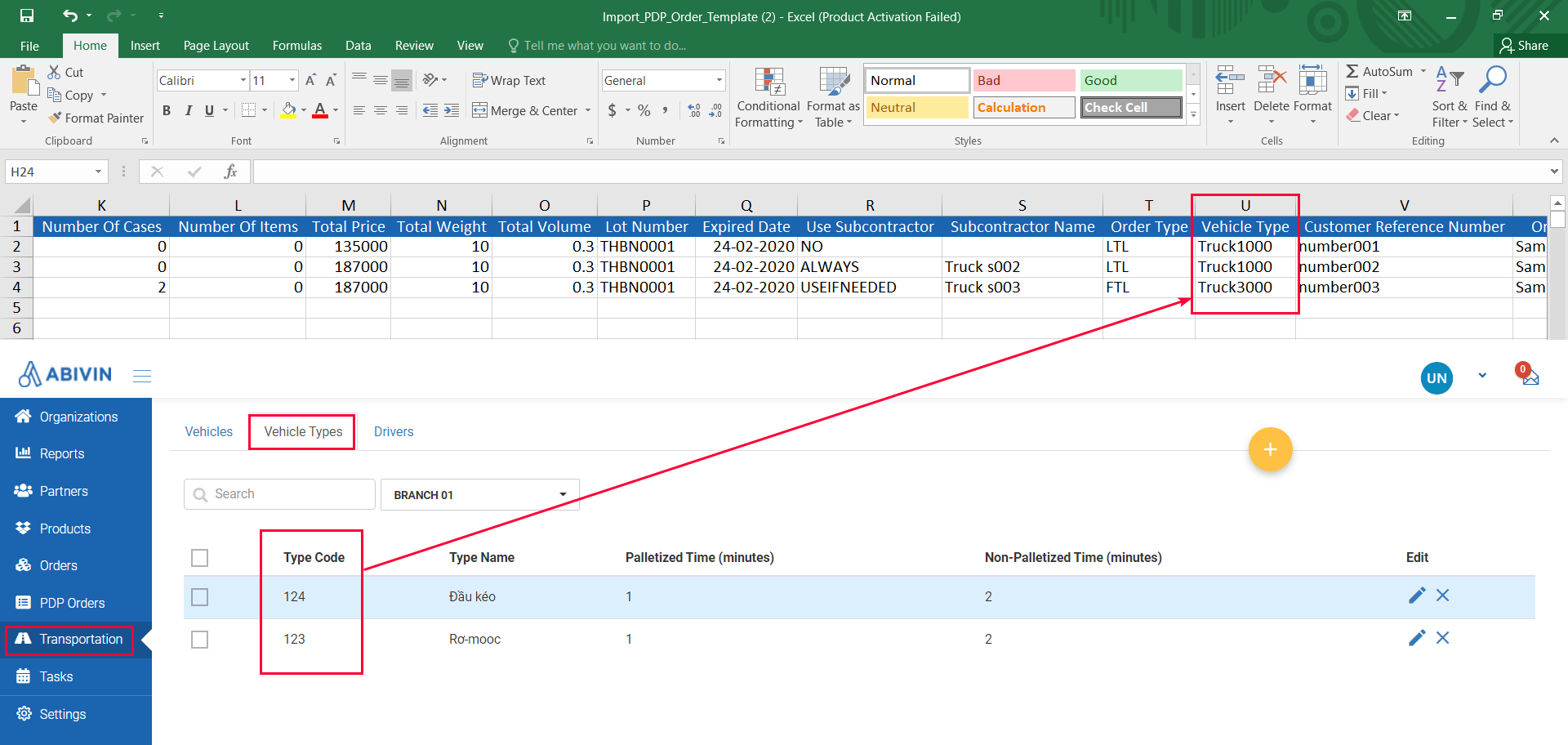Apply percent style to cells
This screenshot has width=1568, height=745.
(x=644, y=110)
